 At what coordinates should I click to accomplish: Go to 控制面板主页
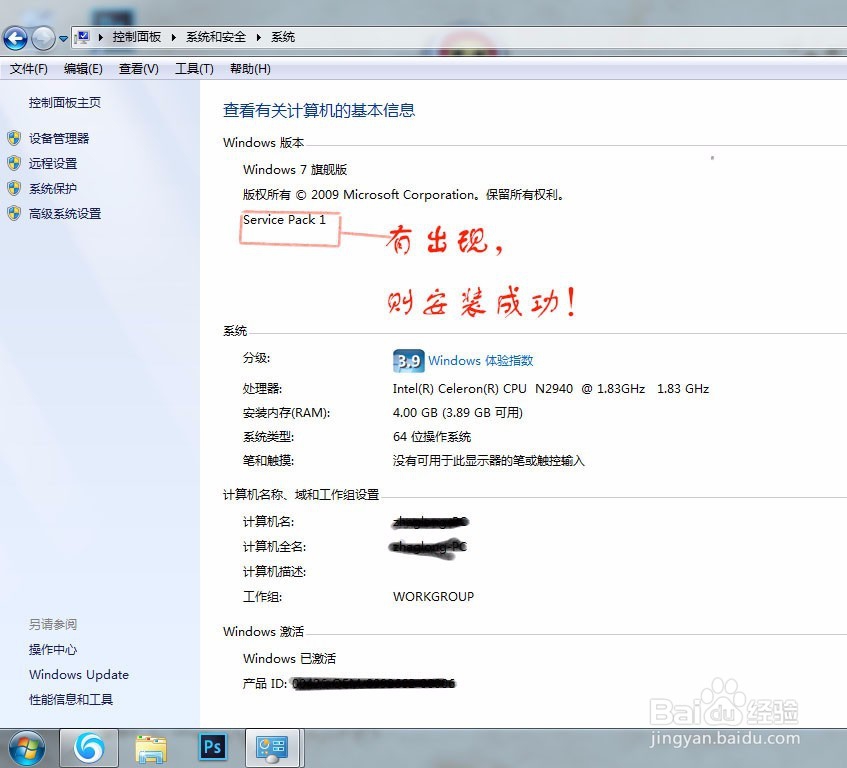tap(65, 103)
